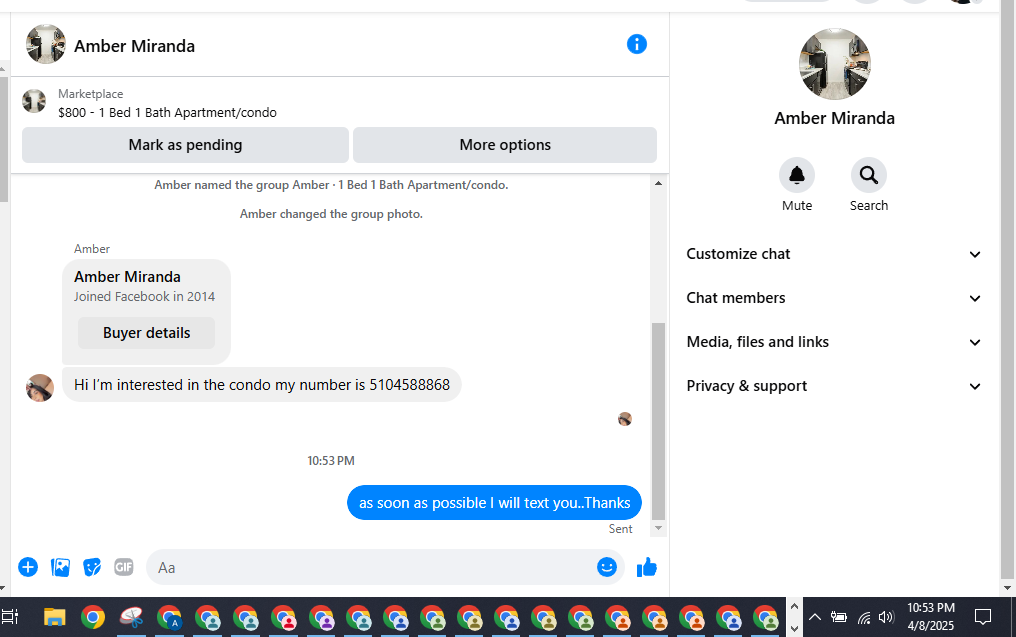This screenshot has height=637, width=1016.
Task: Attach a photo using the image icon
Action: (x=60, y=567)
